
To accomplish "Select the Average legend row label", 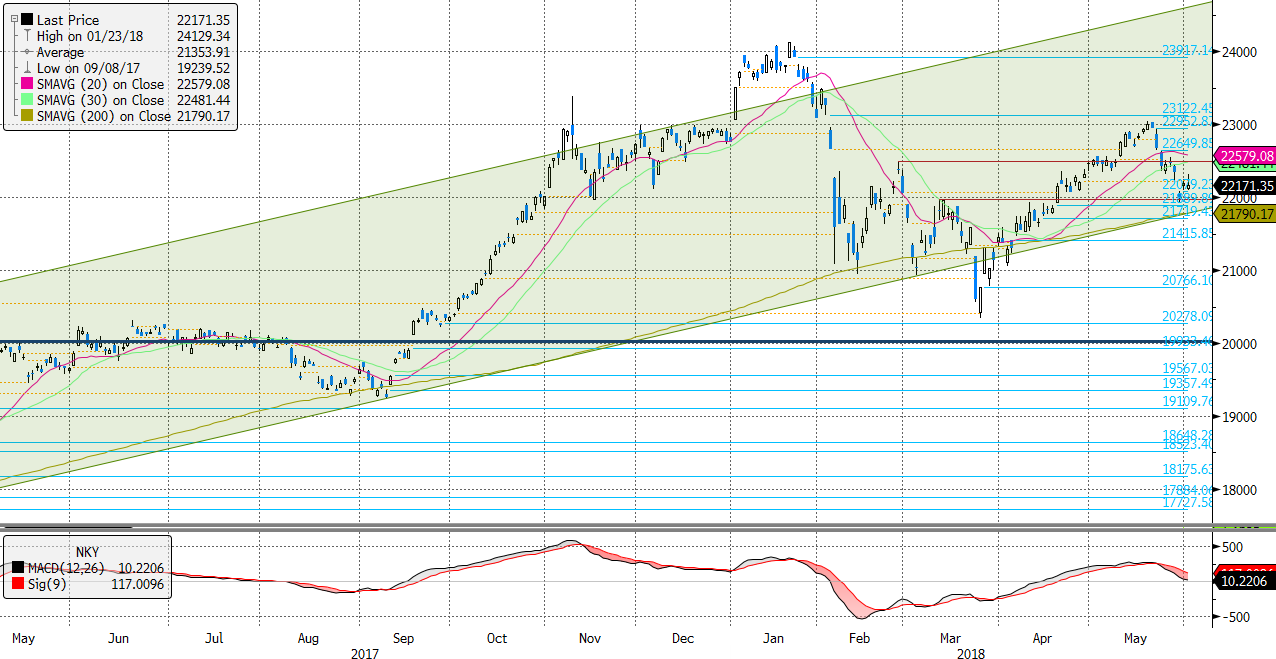I will click(62, 52).
